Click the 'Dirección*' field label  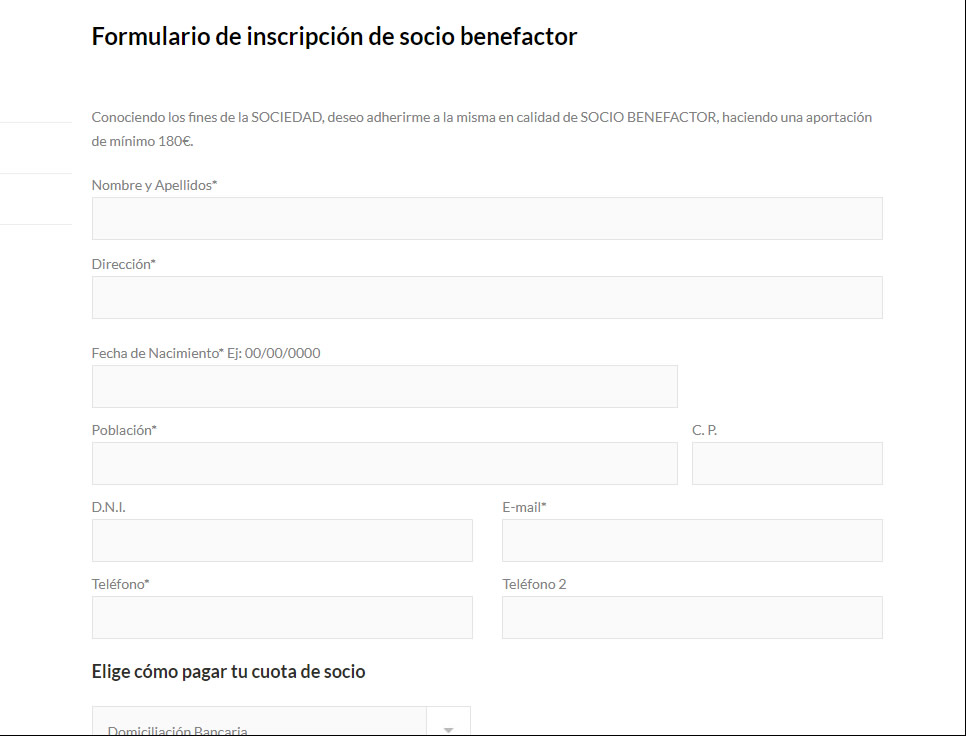click(123, 264)
